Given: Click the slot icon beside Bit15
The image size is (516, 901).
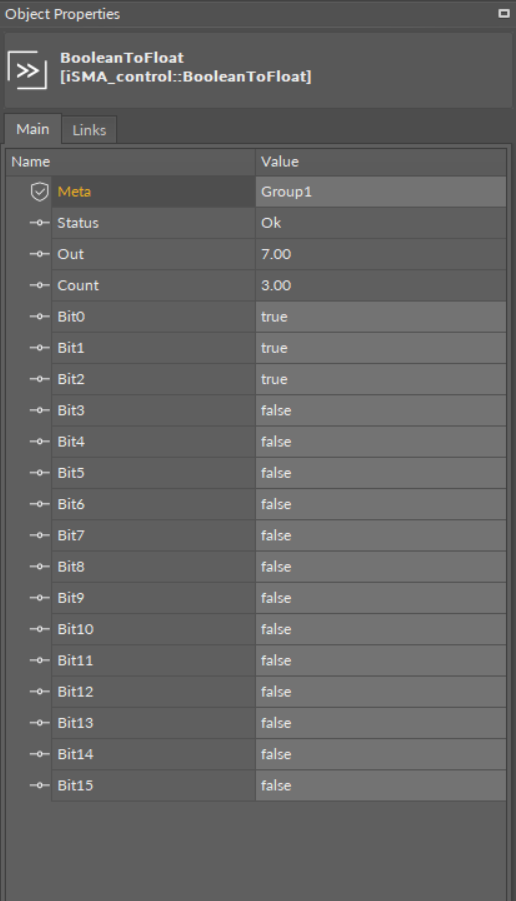Looking at the screenshot, I should [39, 786].
